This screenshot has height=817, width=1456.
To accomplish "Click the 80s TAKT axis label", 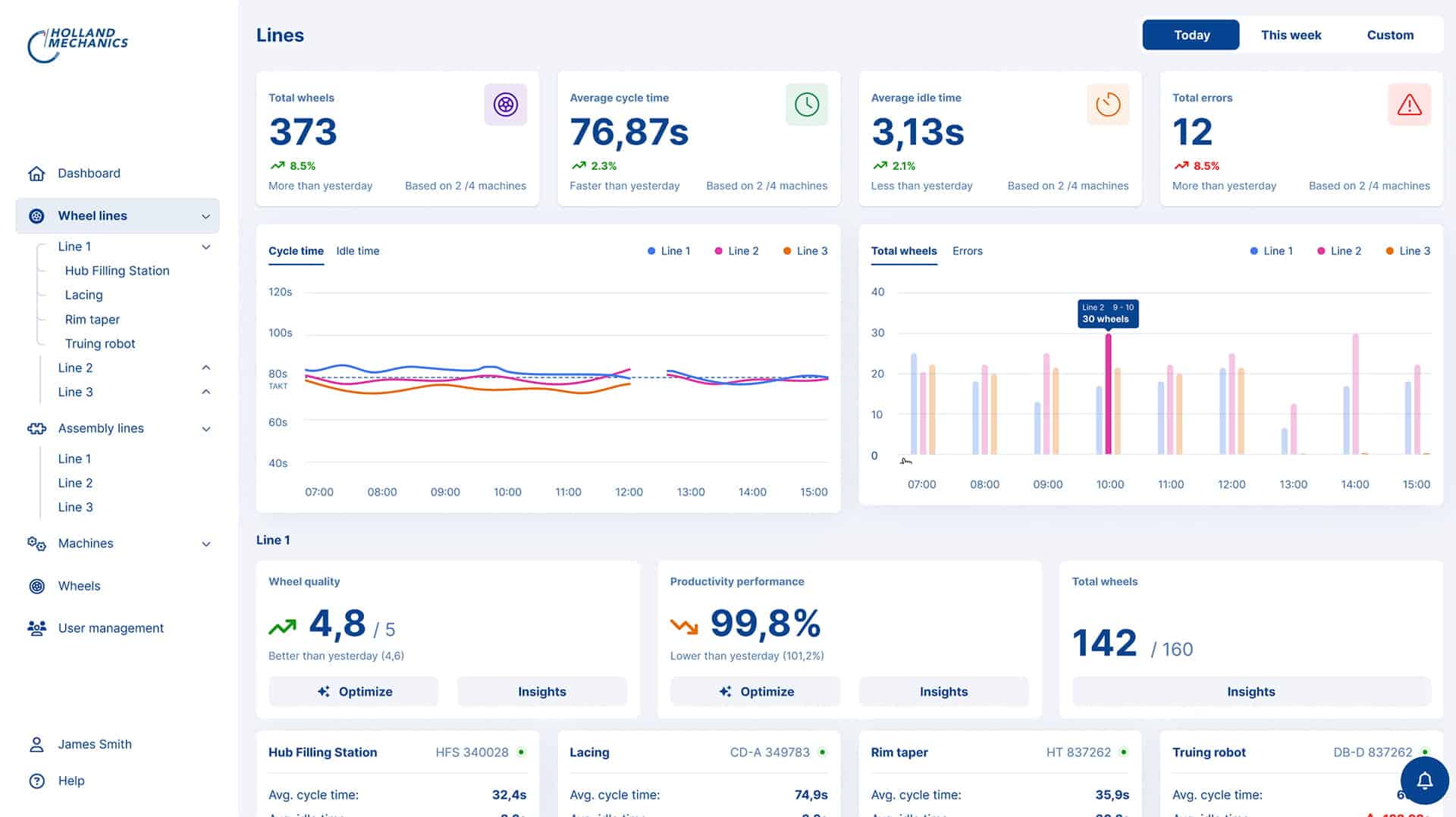I will [x=278, y=378].
